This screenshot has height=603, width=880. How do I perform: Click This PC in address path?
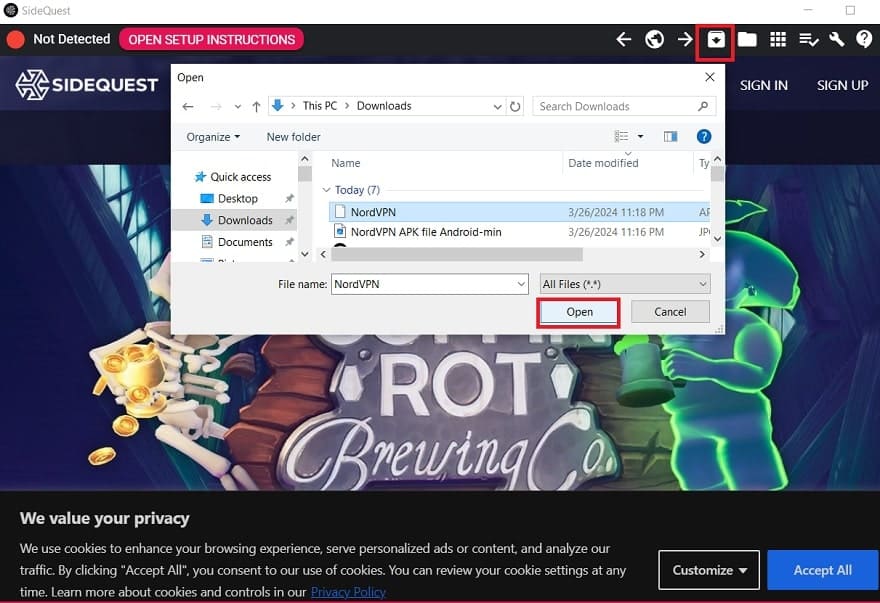(320, 106)
